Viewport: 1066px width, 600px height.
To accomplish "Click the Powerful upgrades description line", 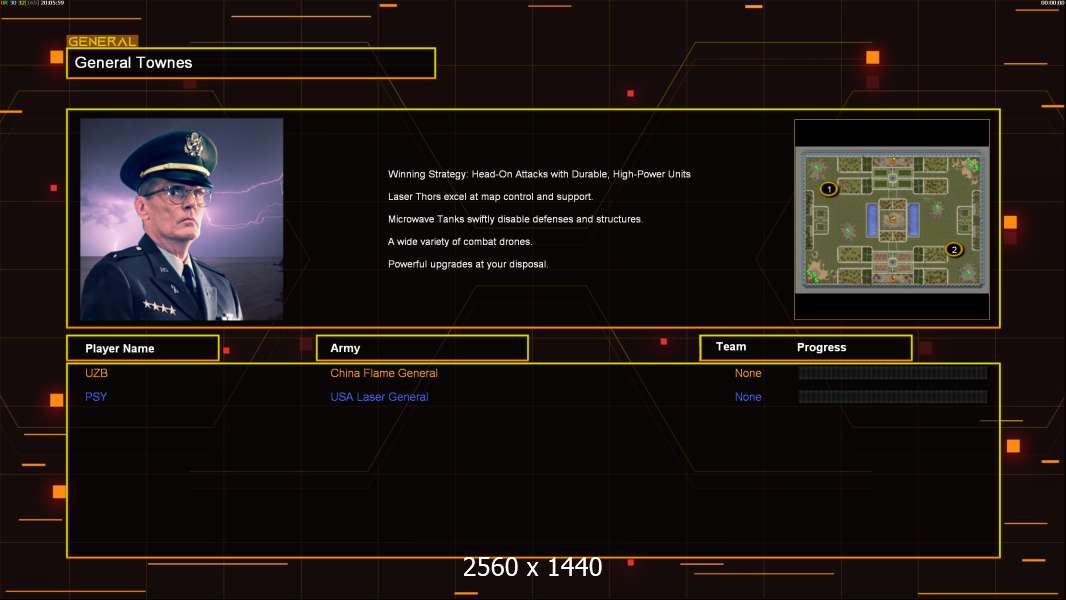I will [468, 264].
